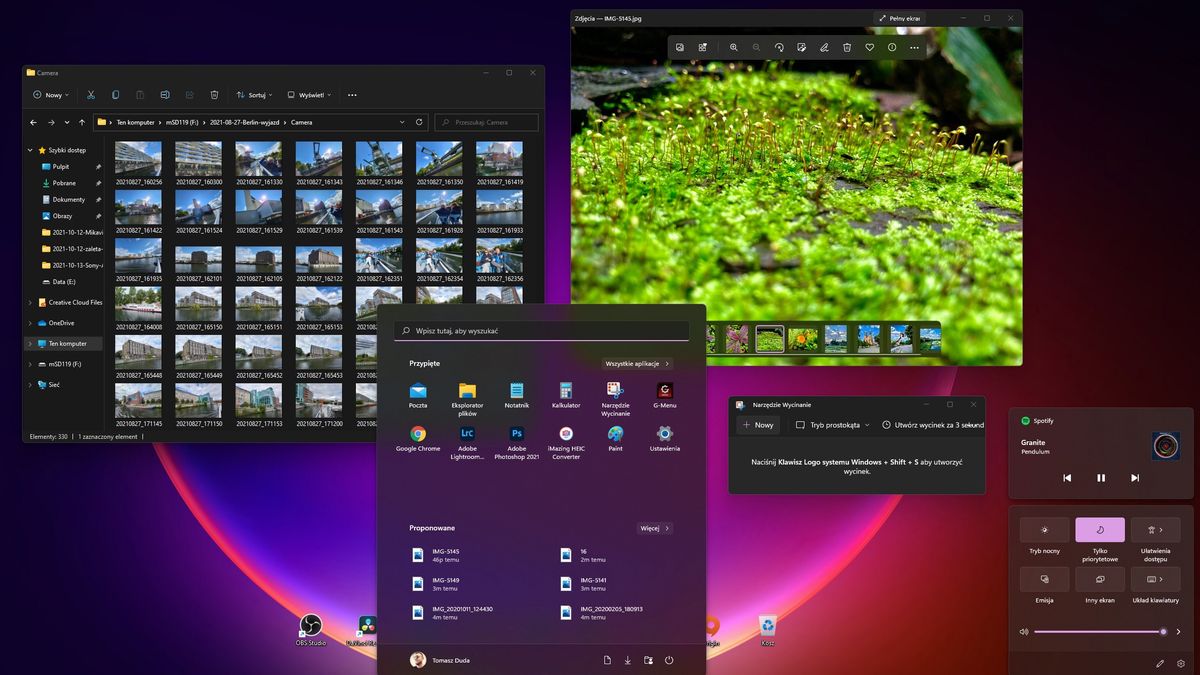Click the zoom in icon in Photos toolbar
Image resolution: width=1200 pixels, height=675 pixels.
click(734, 47)
